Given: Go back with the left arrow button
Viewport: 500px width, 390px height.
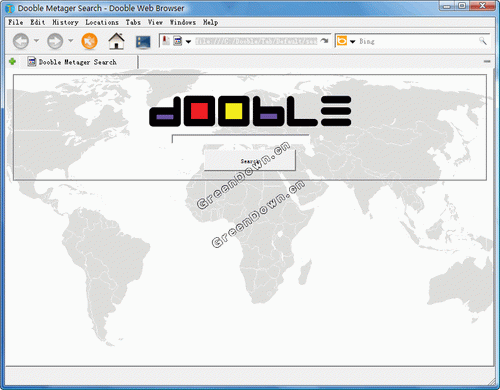Looking at the screenshot, I should pos(21,41).
